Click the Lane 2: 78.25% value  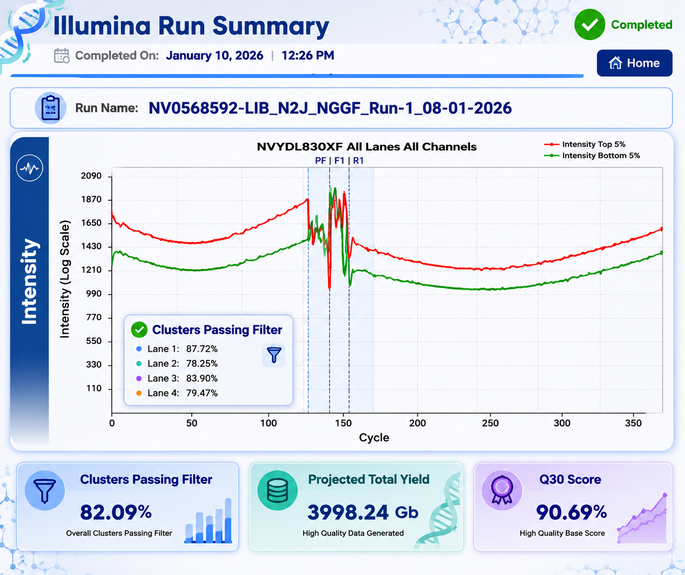[x=202, y=364]
